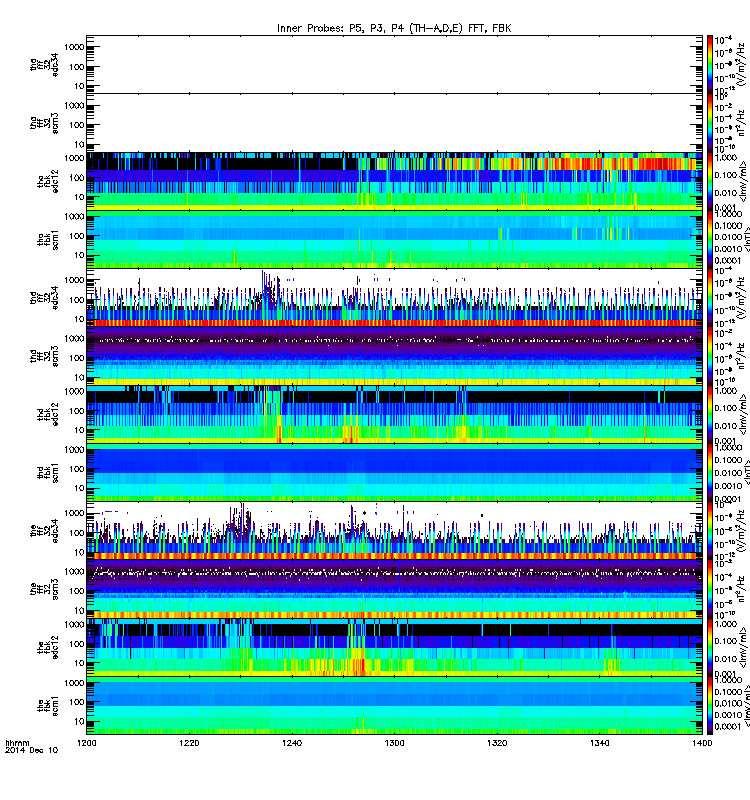Viewport: 750px width, 800px height.
Task: Click the color bar beside thd fbk scm1 panel
Action: click(x=710, y=472)
